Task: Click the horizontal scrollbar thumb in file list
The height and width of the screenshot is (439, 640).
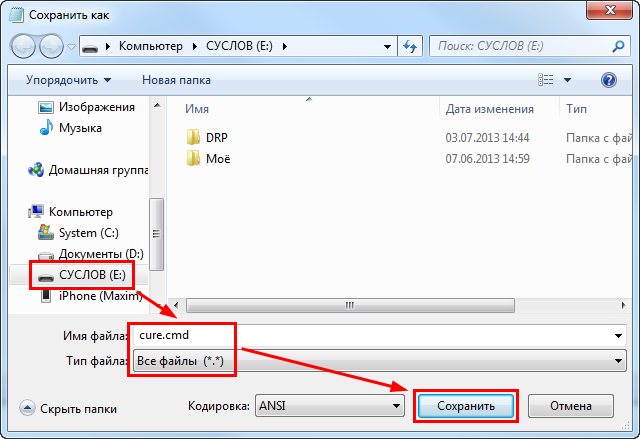Action: (350, 305)
